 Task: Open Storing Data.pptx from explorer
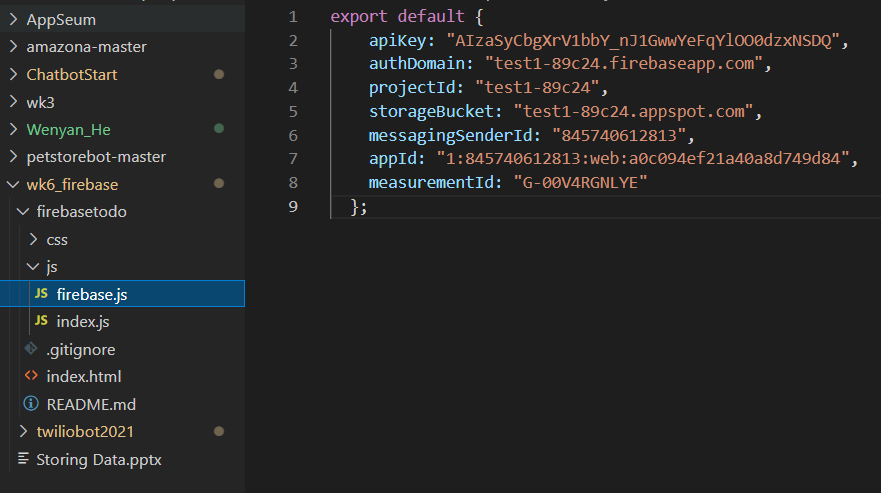[99, 460]
